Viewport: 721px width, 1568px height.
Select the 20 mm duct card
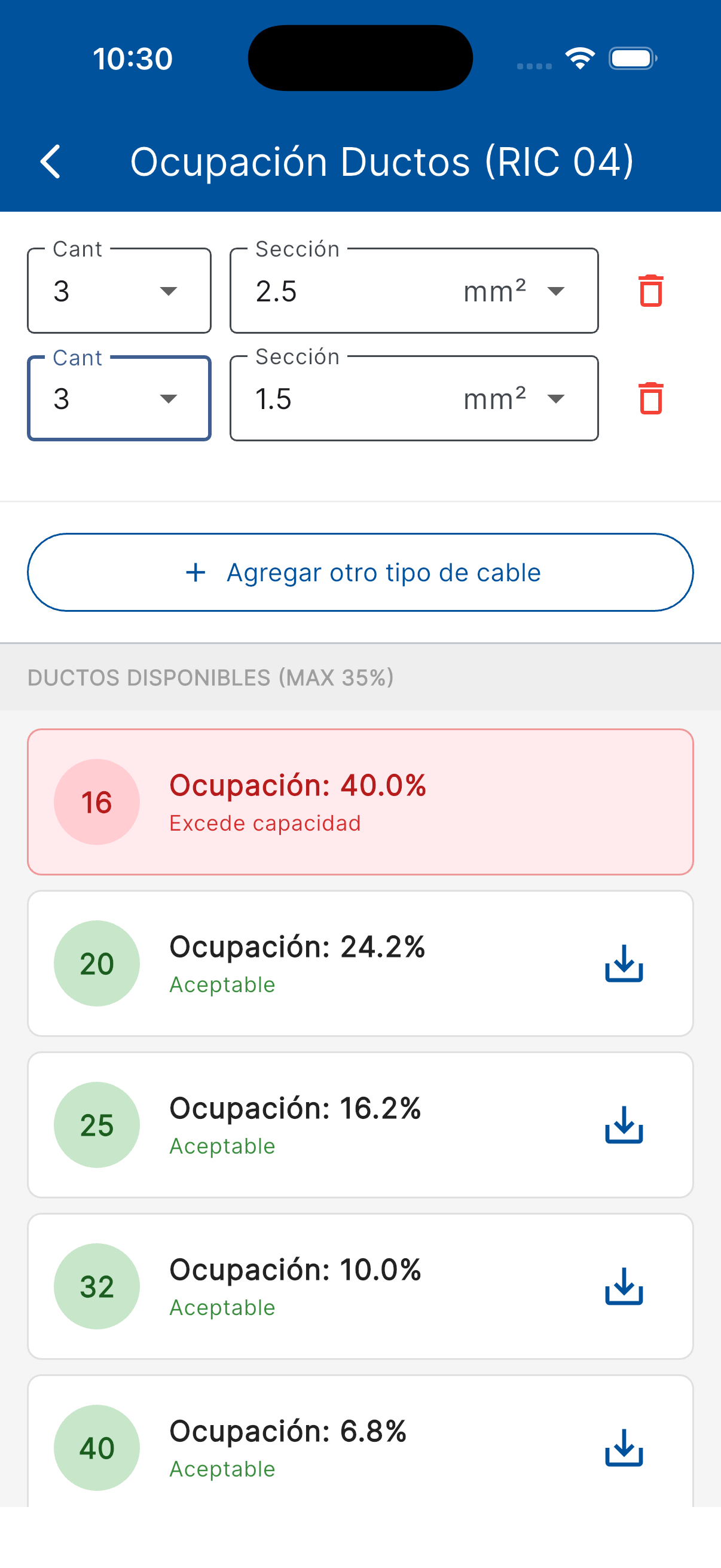pos(360,963)
